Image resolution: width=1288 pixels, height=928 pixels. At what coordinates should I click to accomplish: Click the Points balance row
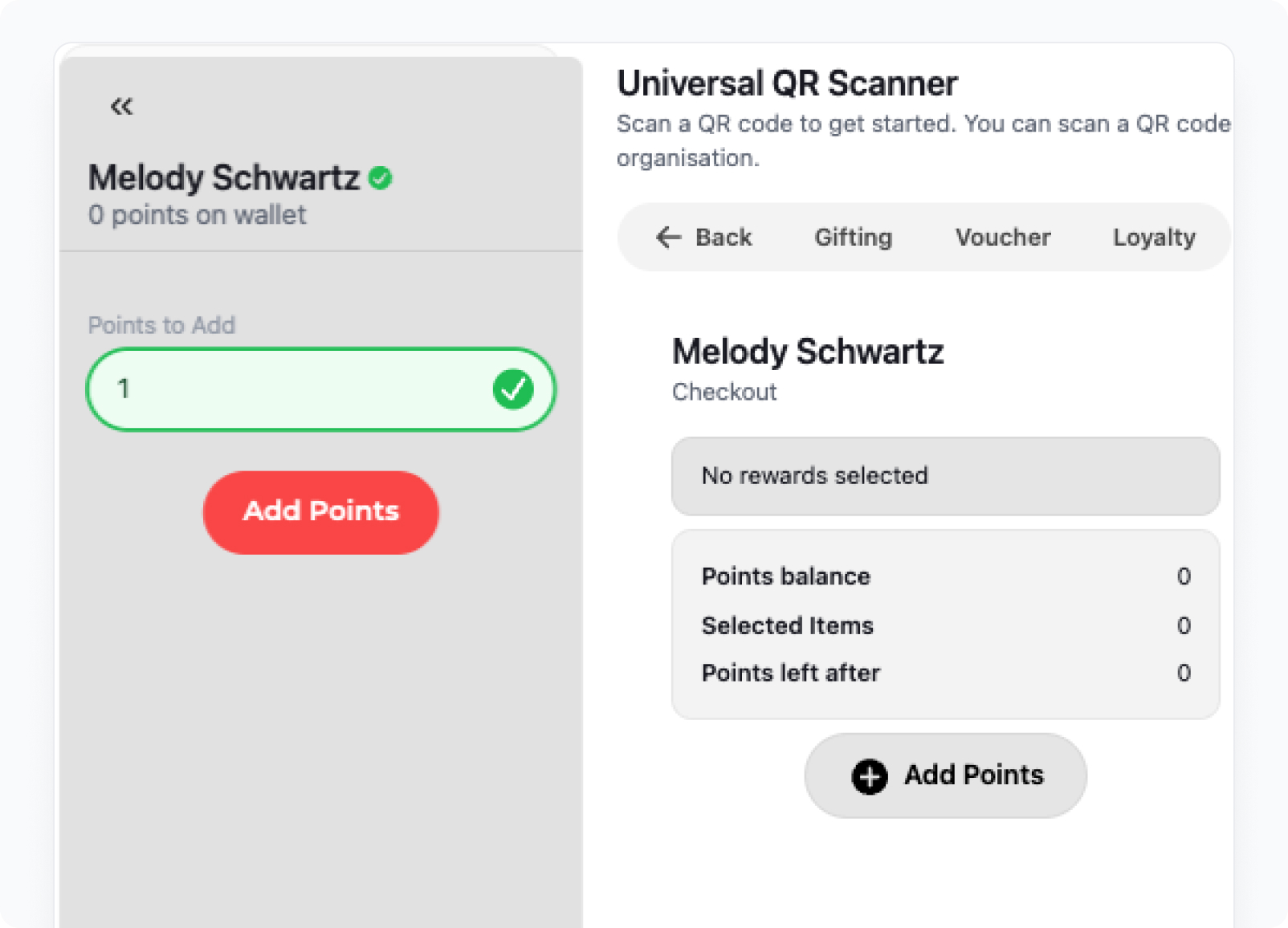pyautogui.click(x=946, y=576)
